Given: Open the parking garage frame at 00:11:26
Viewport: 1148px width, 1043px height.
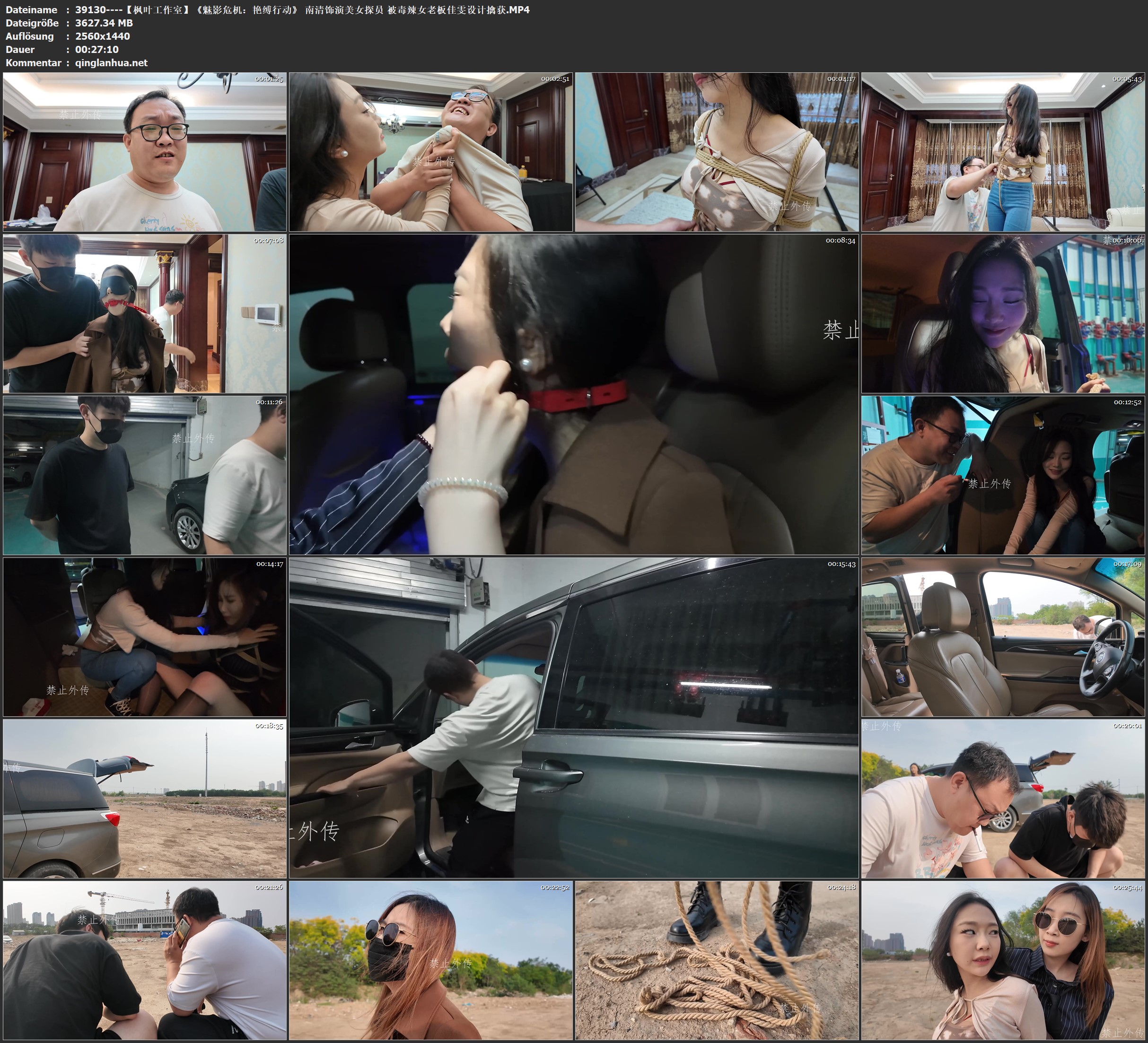Looking at the screenshot, I should click(145, 475).
